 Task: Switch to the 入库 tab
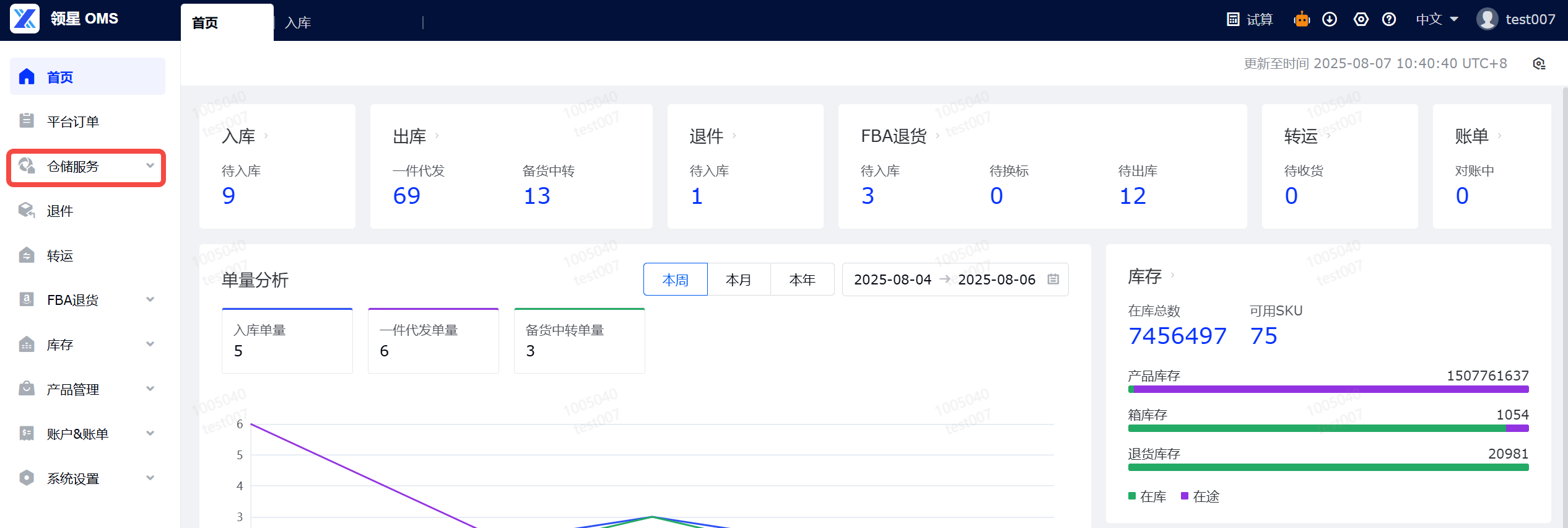point(298,22)
